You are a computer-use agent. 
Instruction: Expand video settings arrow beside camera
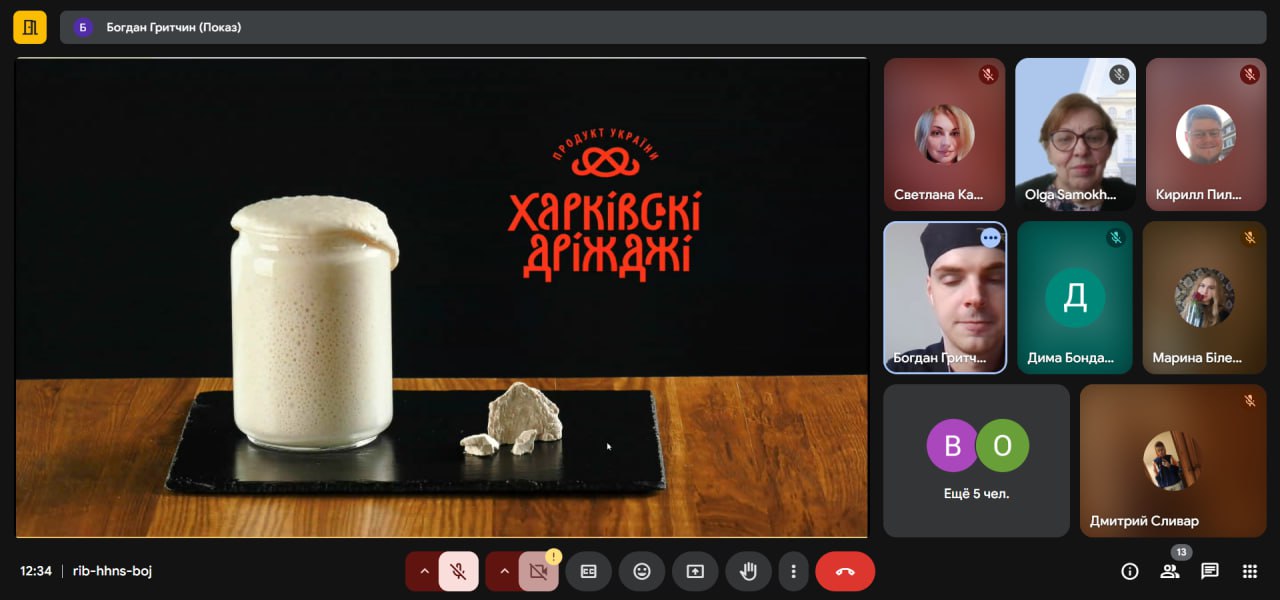coord(504,571)
